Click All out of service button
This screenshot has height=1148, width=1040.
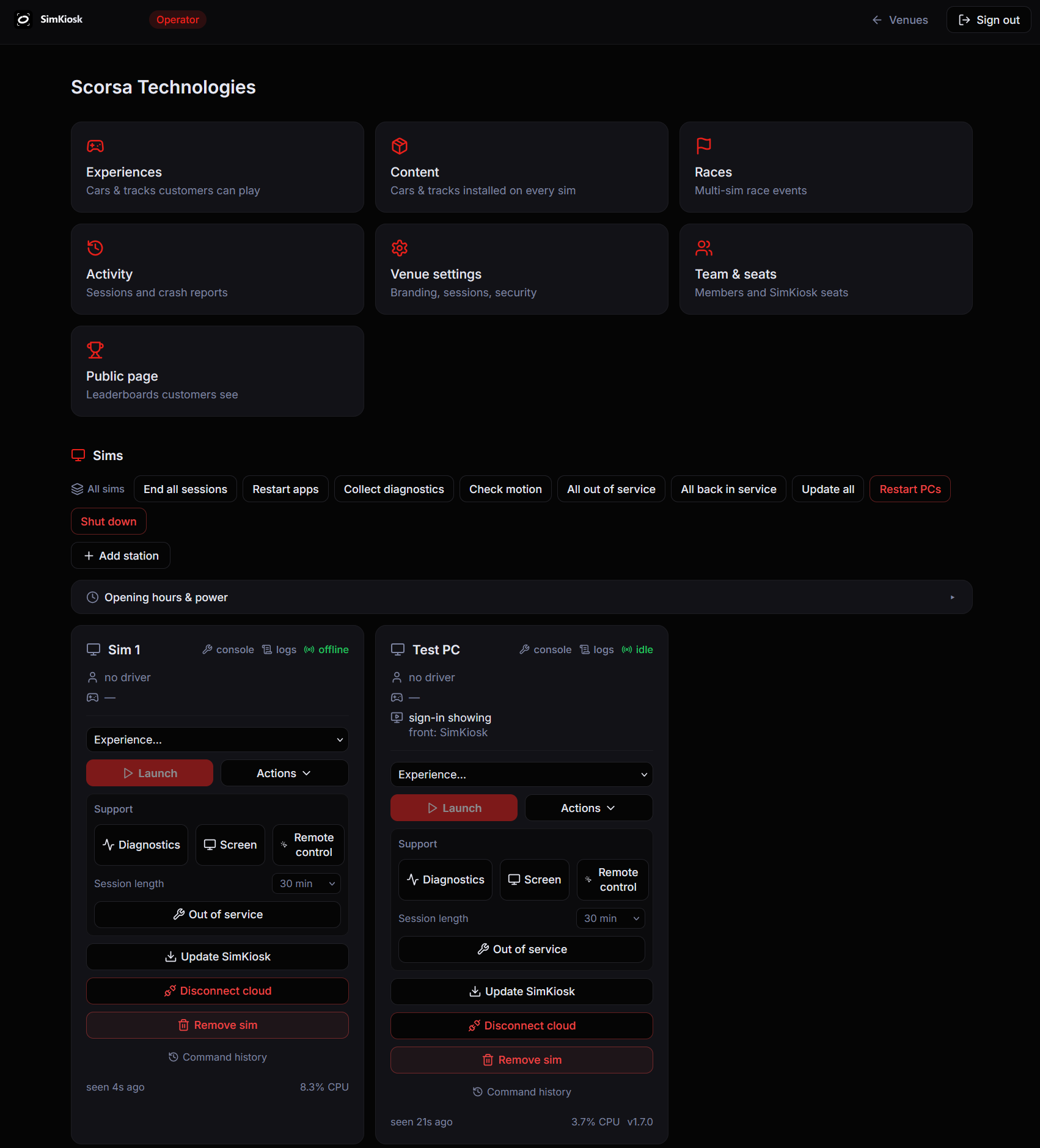coord(611,489)
